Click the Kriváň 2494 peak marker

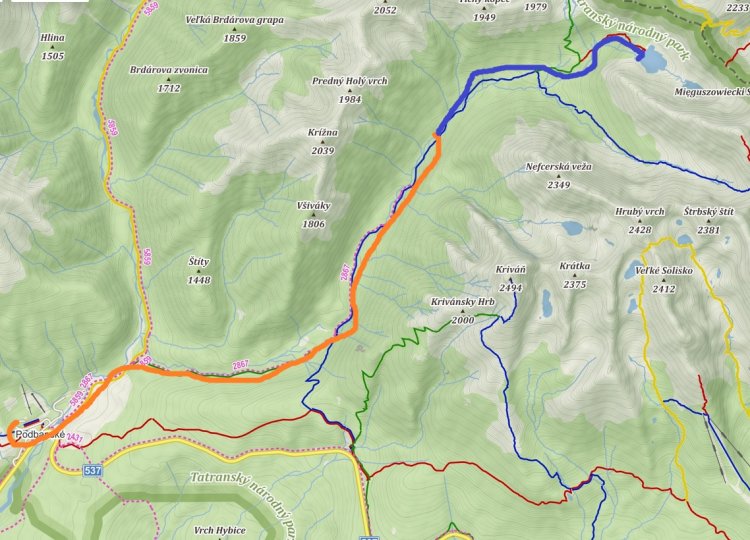pos(510,279)
